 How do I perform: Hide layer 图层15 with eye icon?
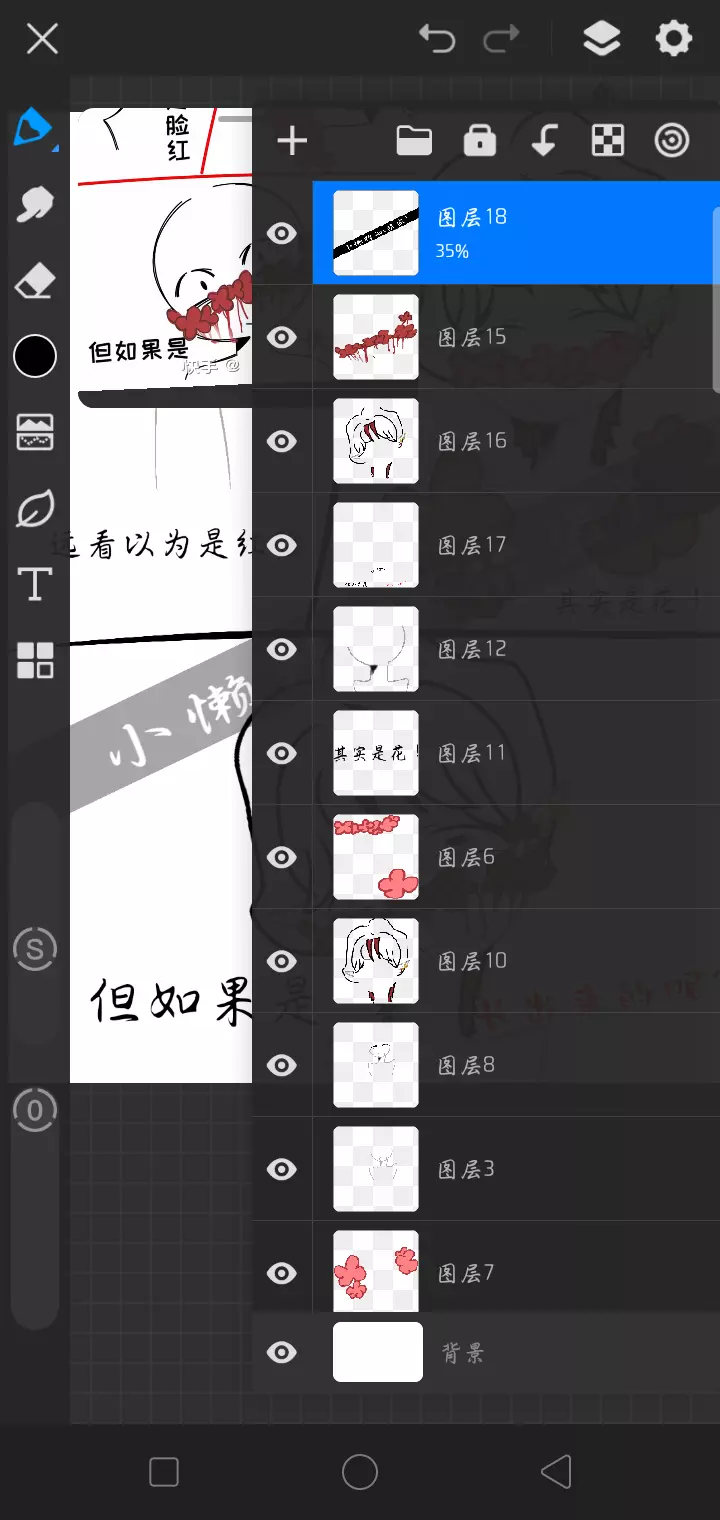coord(282,337)
